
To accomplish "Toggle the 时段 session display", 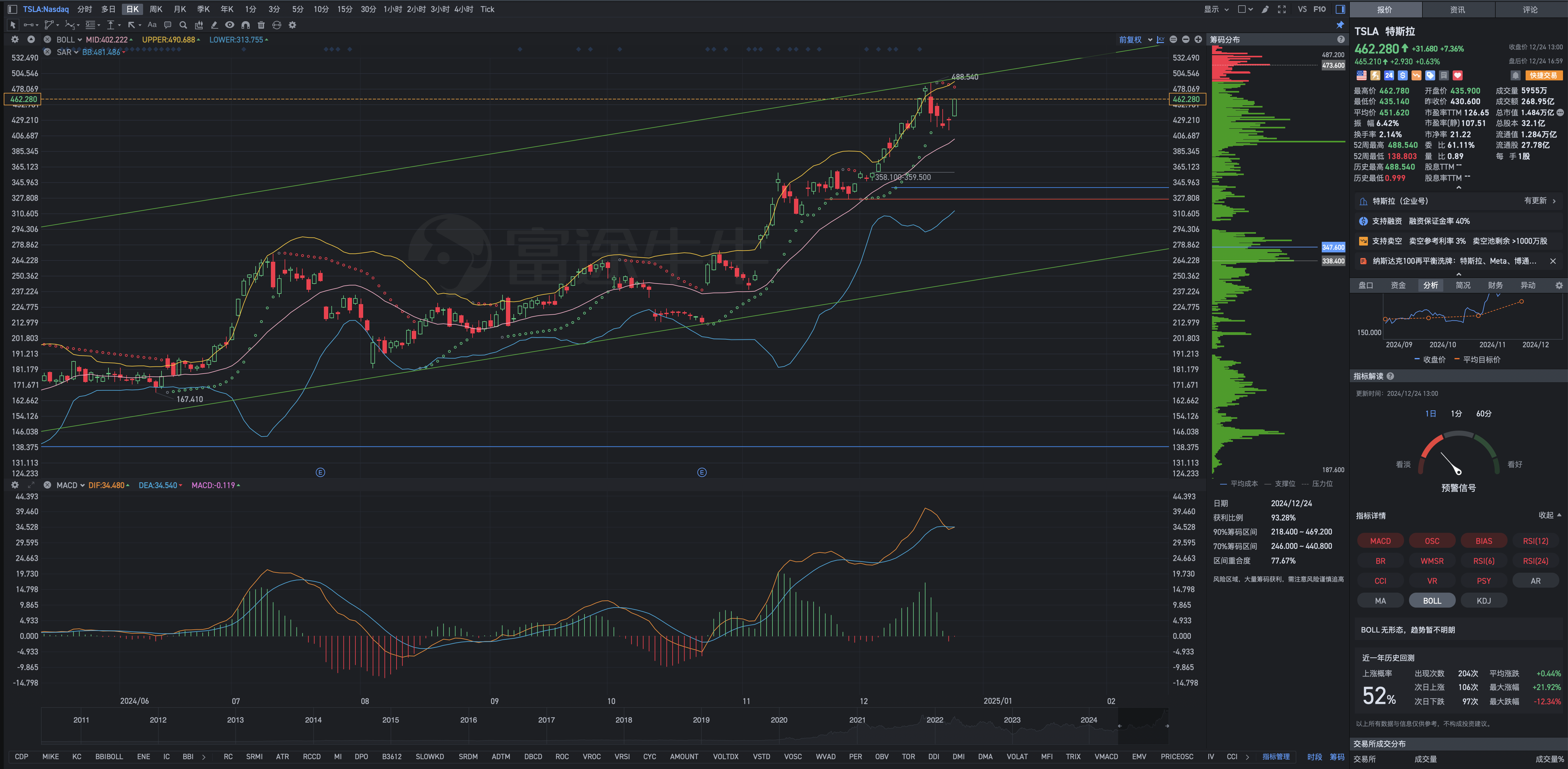I will point(1314,756).
